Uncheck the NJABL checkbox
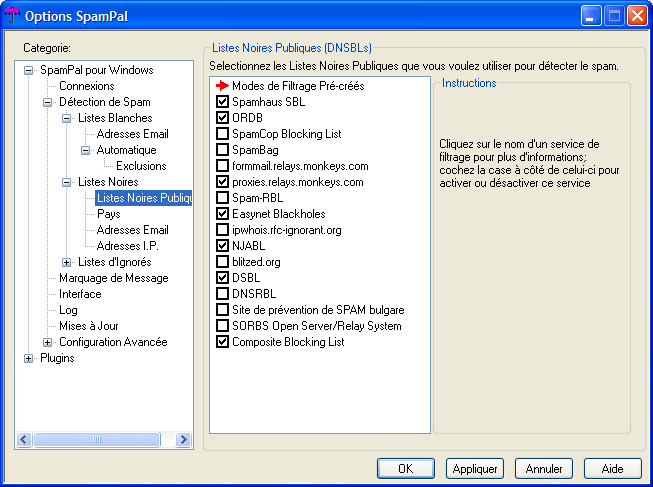Screen dimensions: 653x487 (222, 246)
